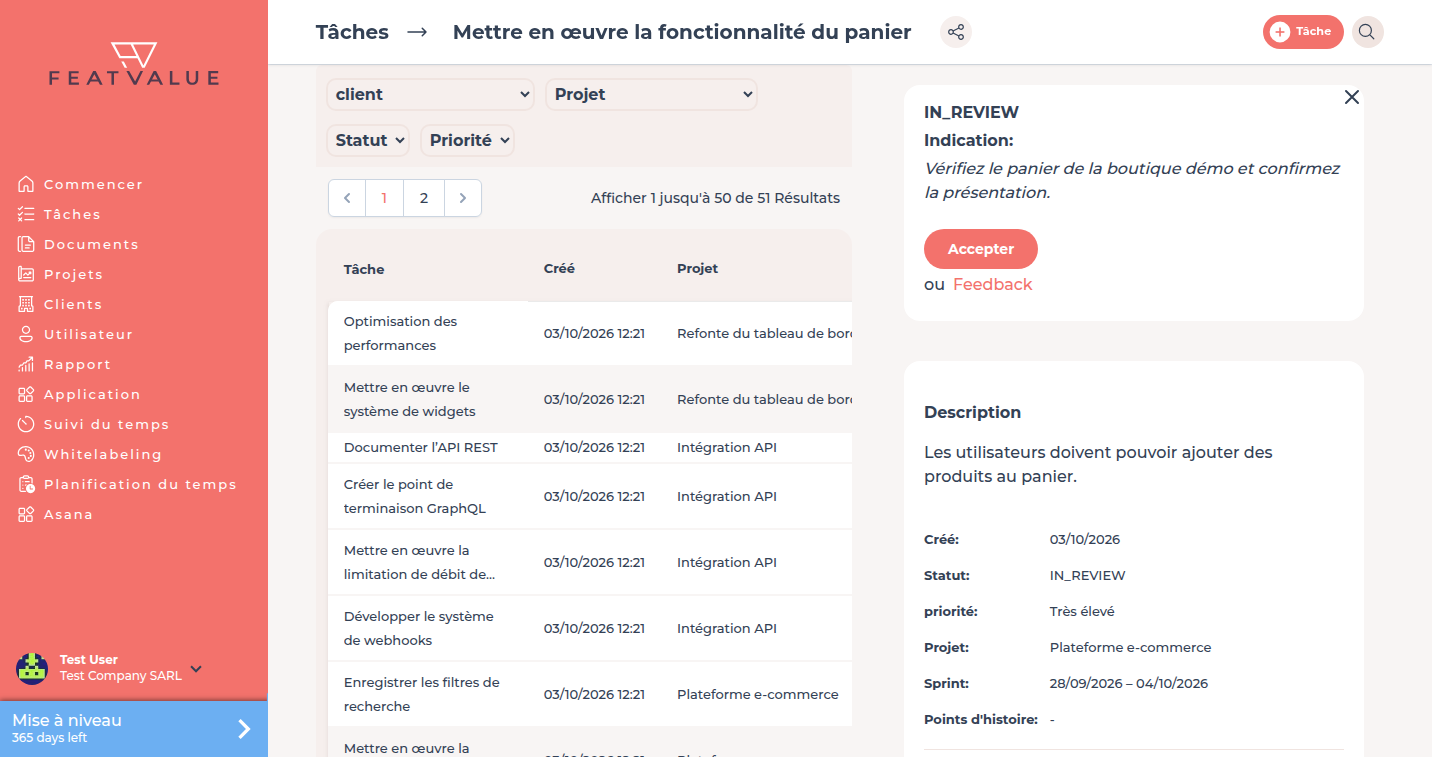Open the Projet filter dropdown

(x=651, y=94)
